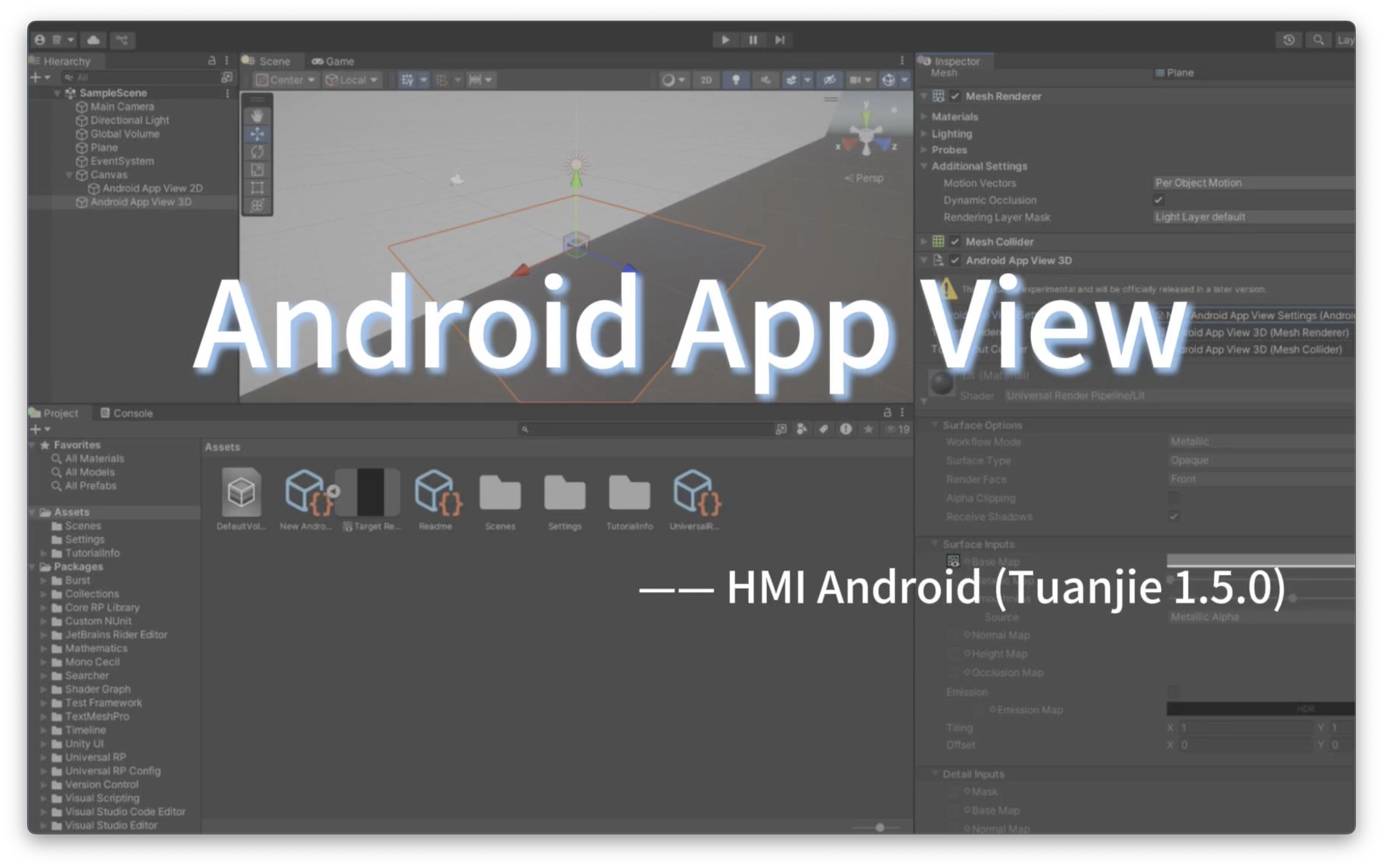This screenshot has height=868, width=1383.
Task: Click the Play button in toolbar
Action: [725, 39]
